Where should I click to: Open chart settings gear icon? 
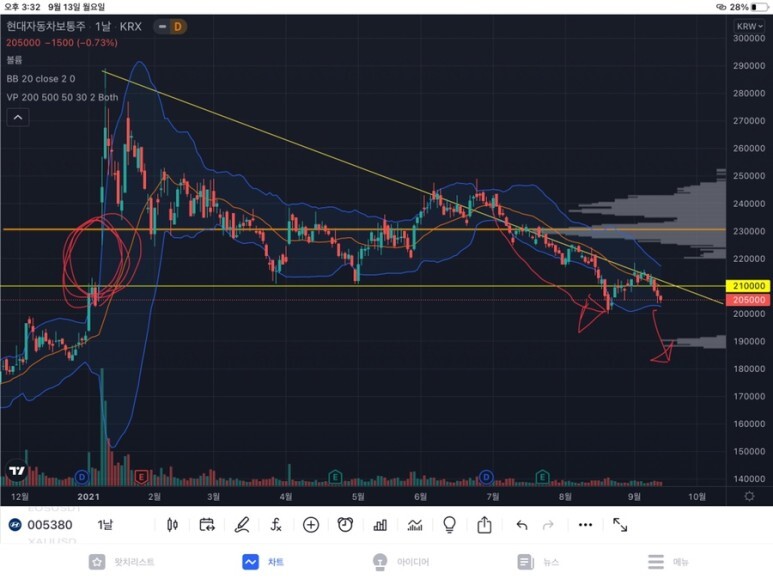pyautogui.click(x=749, y=496)
